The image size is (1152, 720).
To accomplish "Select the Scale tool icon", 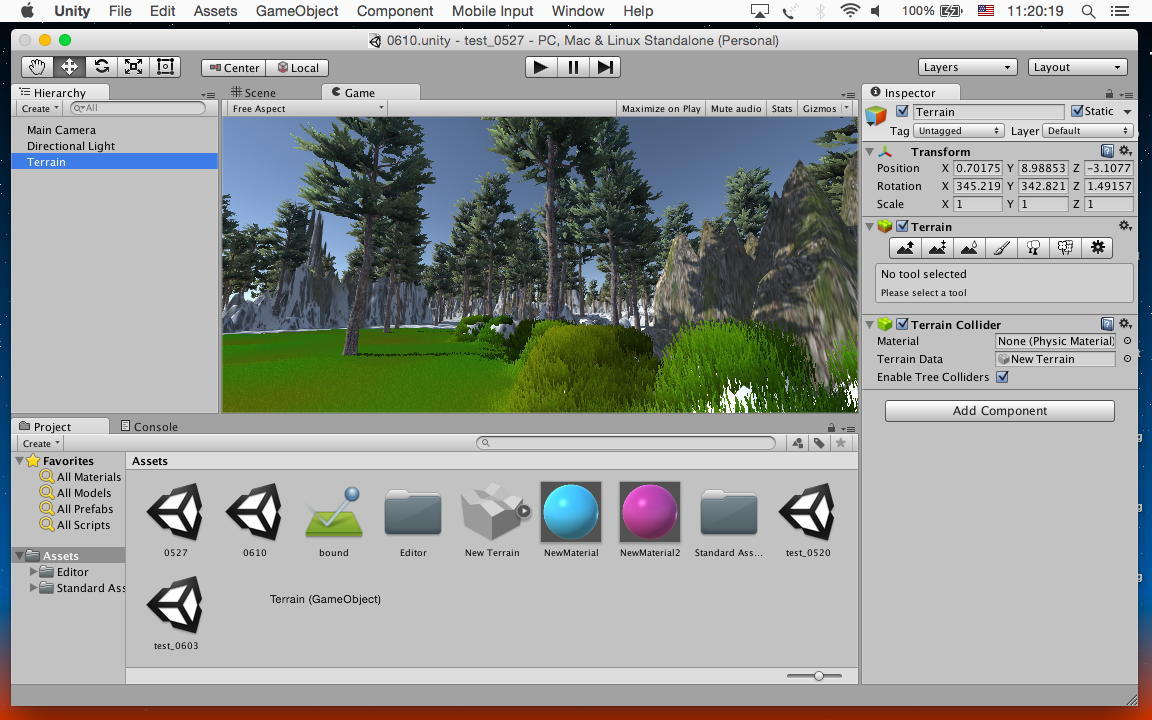I will (133, 67).
